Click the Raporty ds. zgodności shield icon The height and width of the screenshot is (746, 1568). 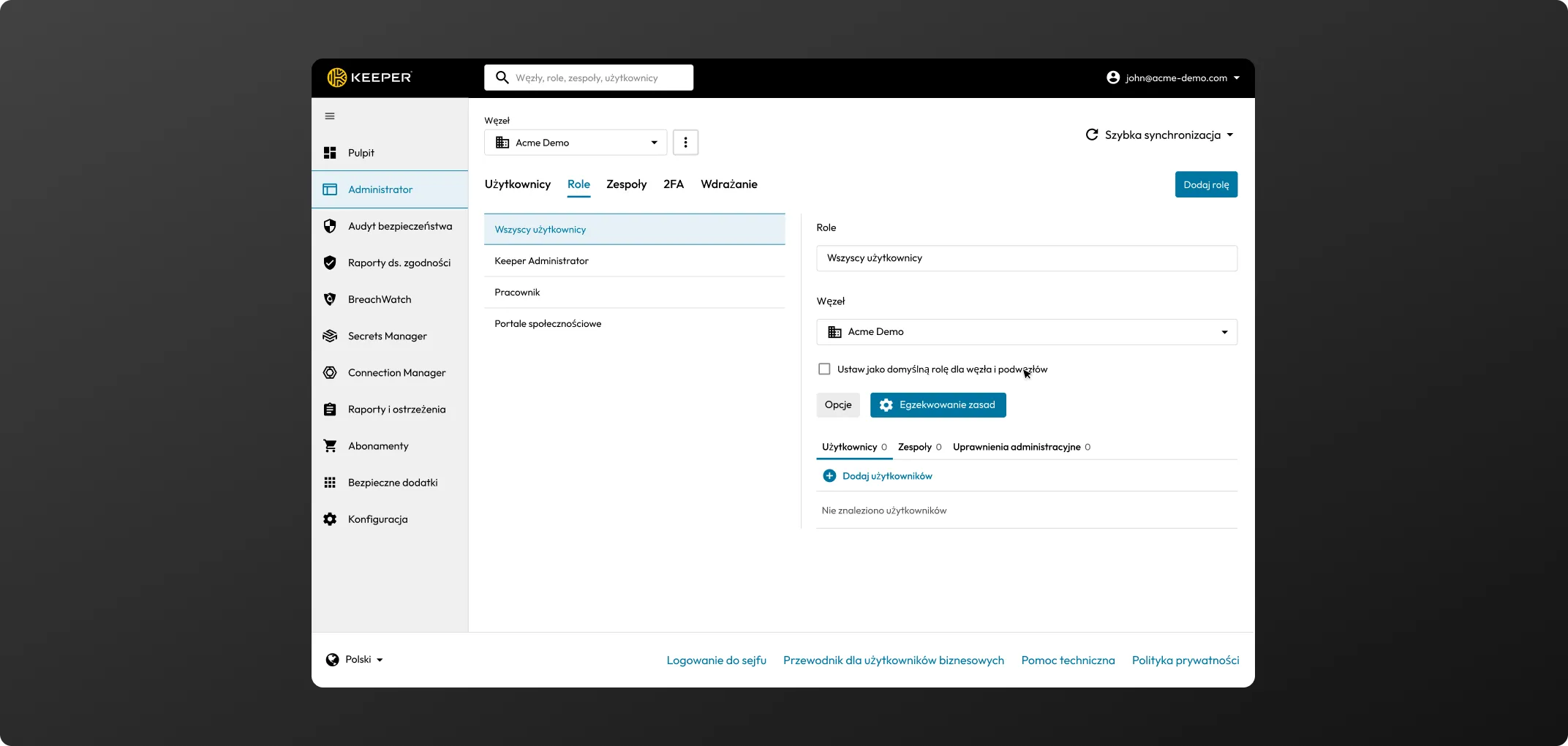pos(330,263)
